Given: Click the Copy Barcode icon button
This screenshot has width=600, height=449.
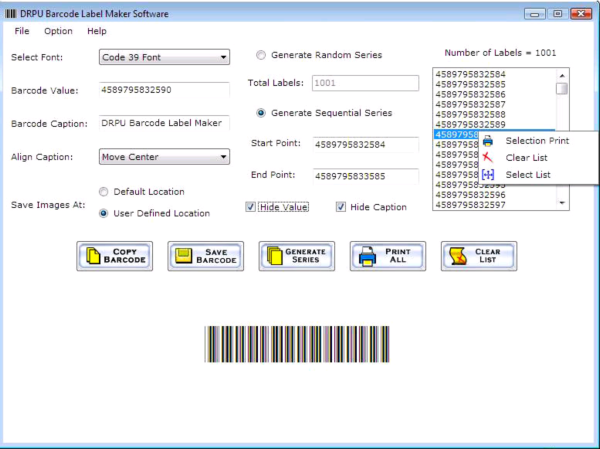Looking at the screenshot, I should pos(94,256).
